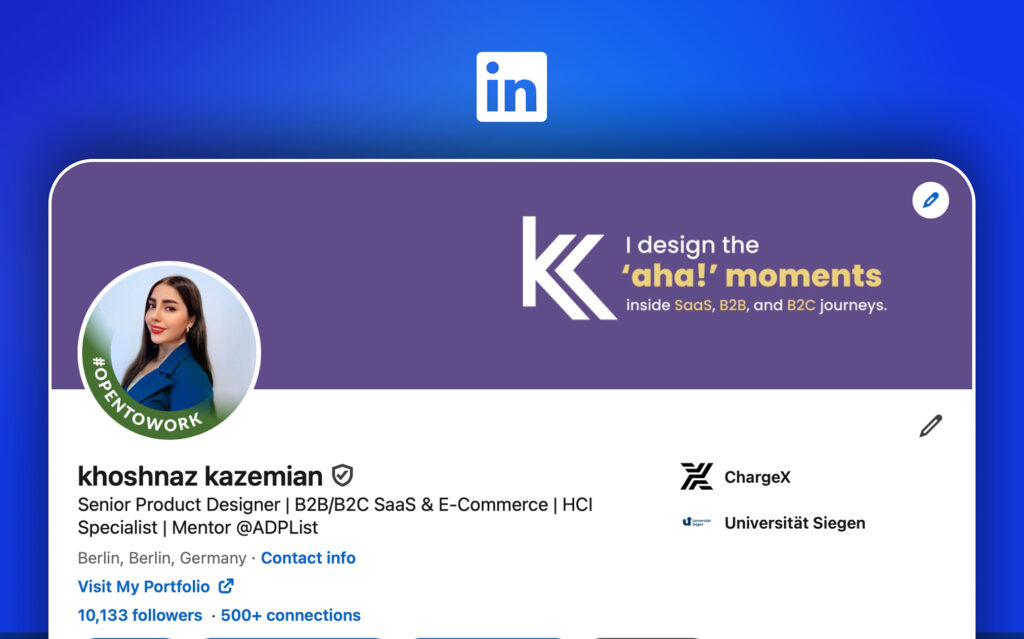Edit the cover banner with pencil icon
This screenshot has width=1024, height=639.
tap(931, 201)
